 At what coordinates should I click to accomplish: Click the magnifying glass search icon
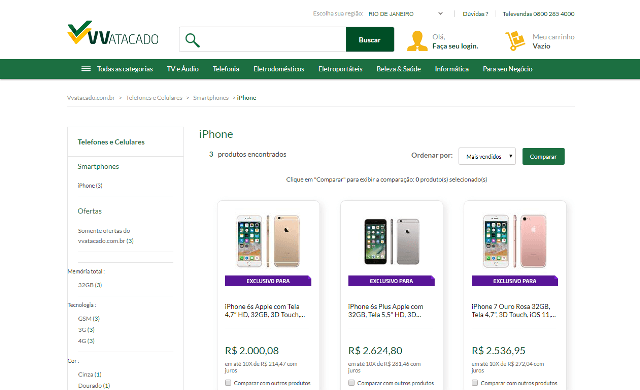point(192,40)
